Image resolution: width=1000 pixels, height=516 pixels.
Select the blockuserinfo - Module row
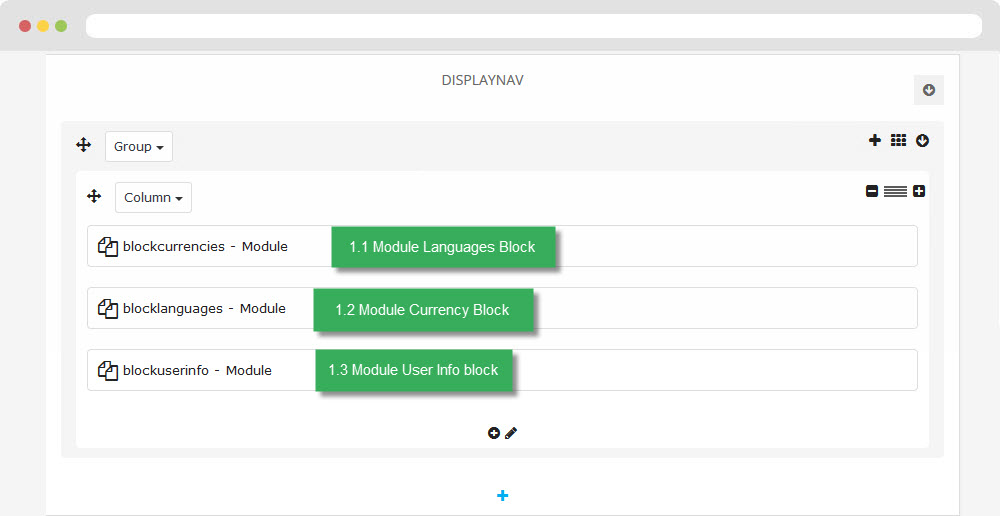tap(503, 370)
